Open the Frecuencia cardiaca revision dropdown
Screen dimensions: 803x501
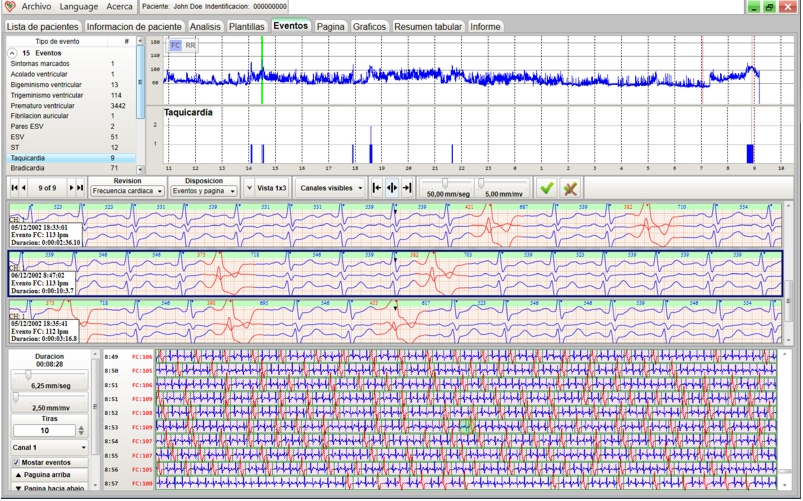pyautogui.click(x=127, y=190)
